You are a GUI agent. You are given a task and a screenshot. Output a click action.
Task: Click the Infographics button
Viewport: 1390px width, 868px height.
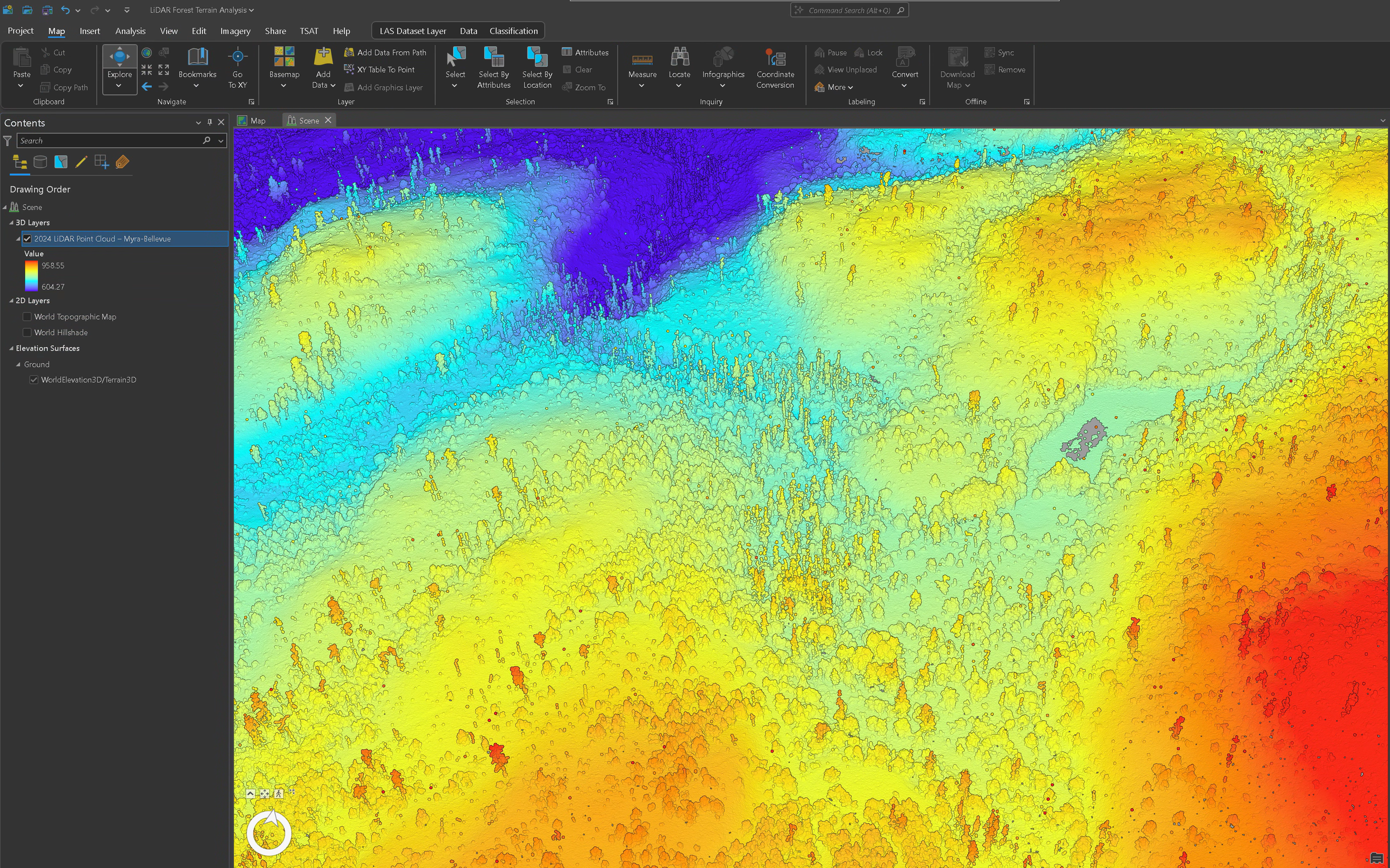(723, 67)
